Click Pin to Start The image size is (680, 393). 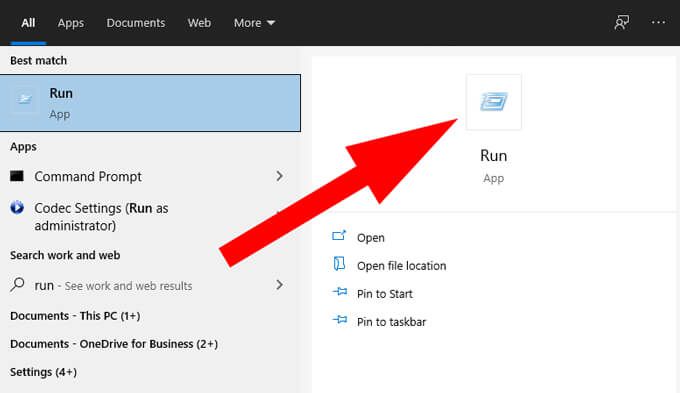tap(385, 294)
